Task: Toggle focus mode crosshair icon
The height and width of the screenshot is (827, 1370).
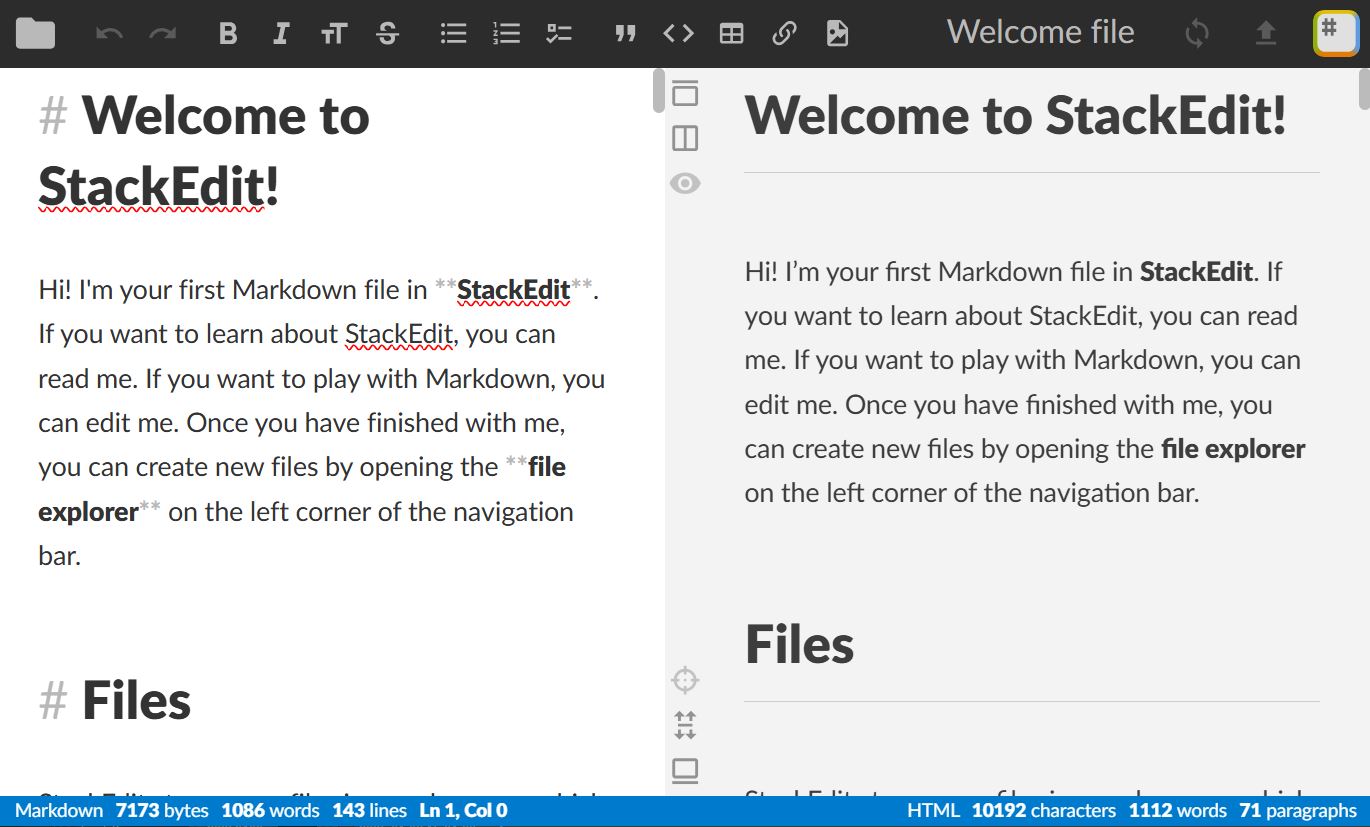Action: (x=685, y=681)
